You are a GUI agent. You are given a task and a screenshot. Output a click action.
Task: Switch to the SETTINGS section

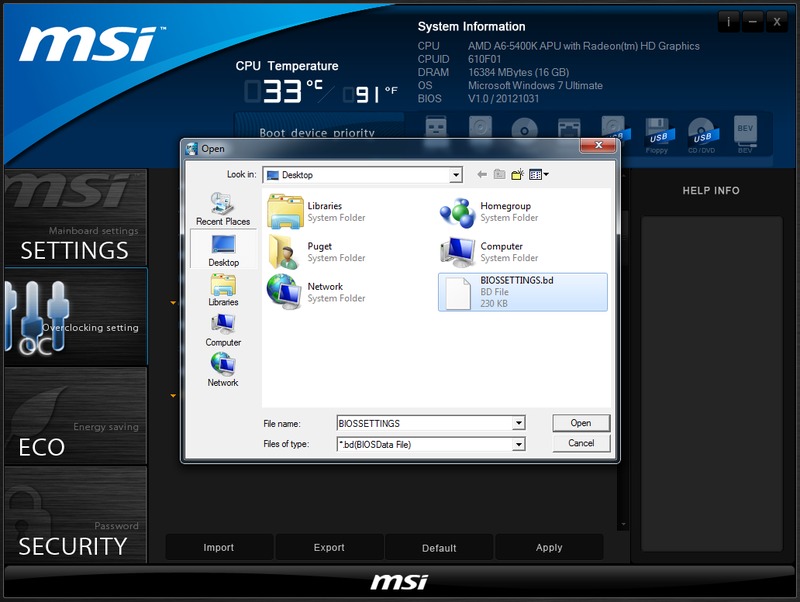(75, 240)
